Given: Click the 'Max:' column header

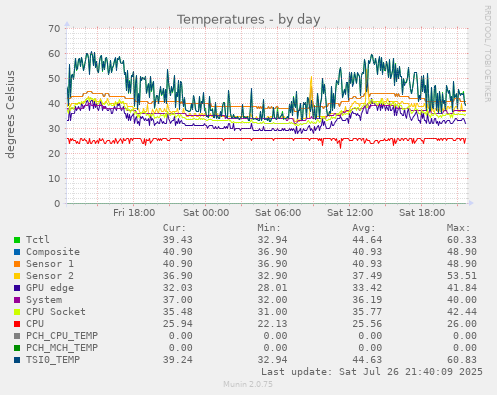Looking at the screenshot, I should [458, 228].
